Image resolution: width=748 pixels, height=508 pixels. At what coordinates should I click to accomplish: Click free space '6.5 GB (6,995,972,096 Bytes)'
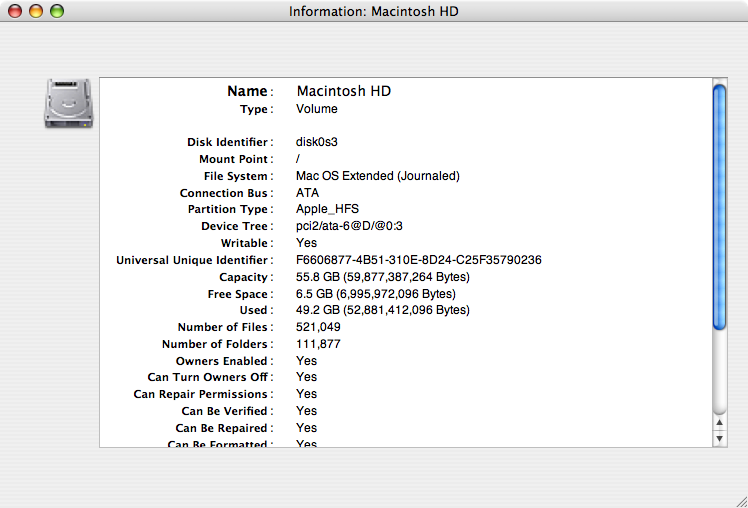click(x=375, y=294)
